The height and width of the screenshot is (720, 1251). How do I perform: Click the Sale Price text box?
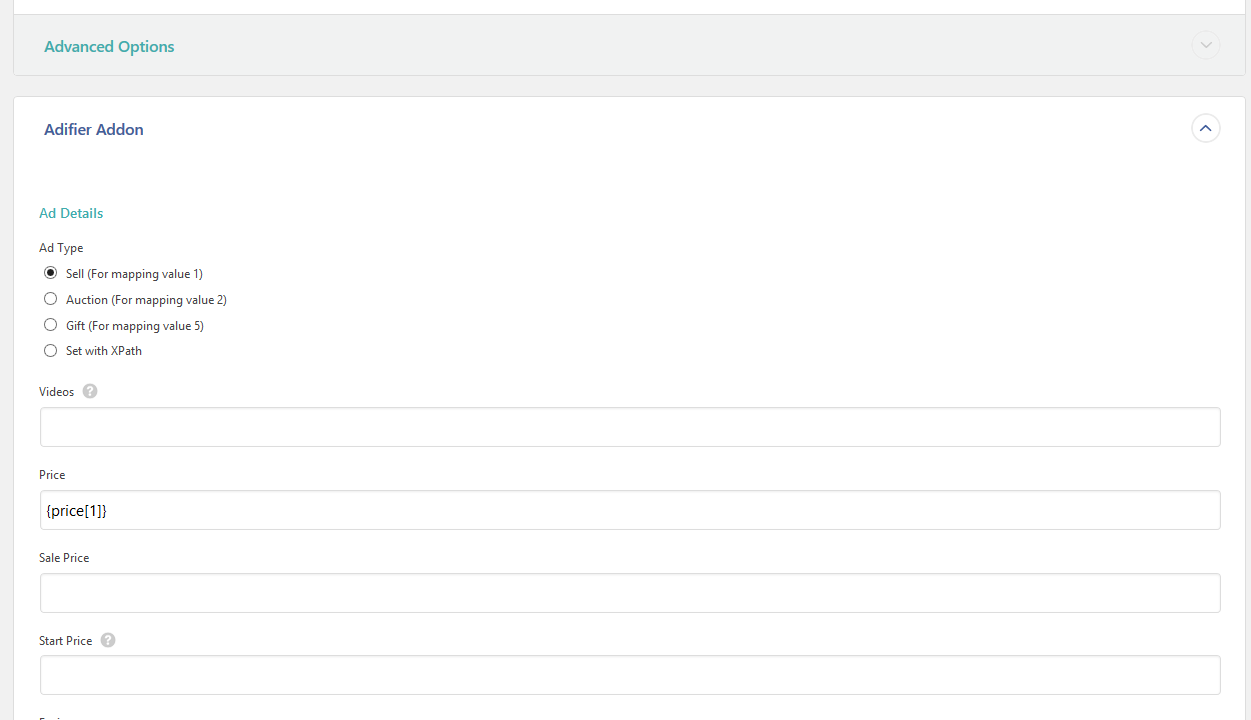[x=630, y=593]
